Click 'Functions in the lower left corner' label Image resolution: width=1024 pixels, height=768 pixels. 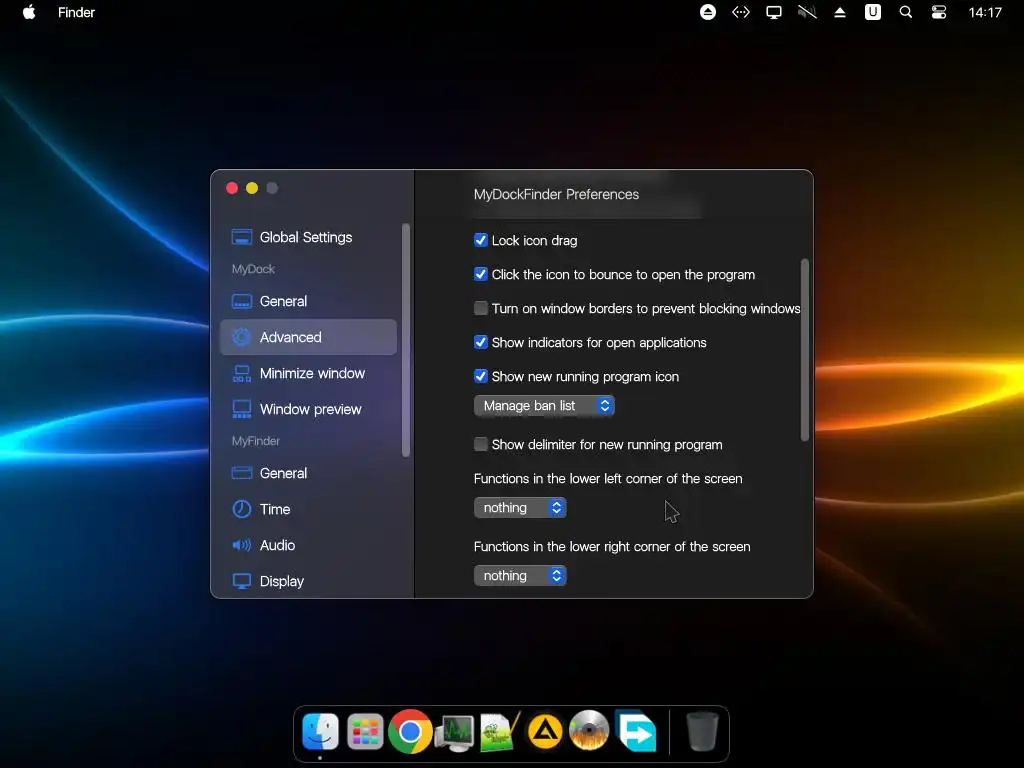608,479
